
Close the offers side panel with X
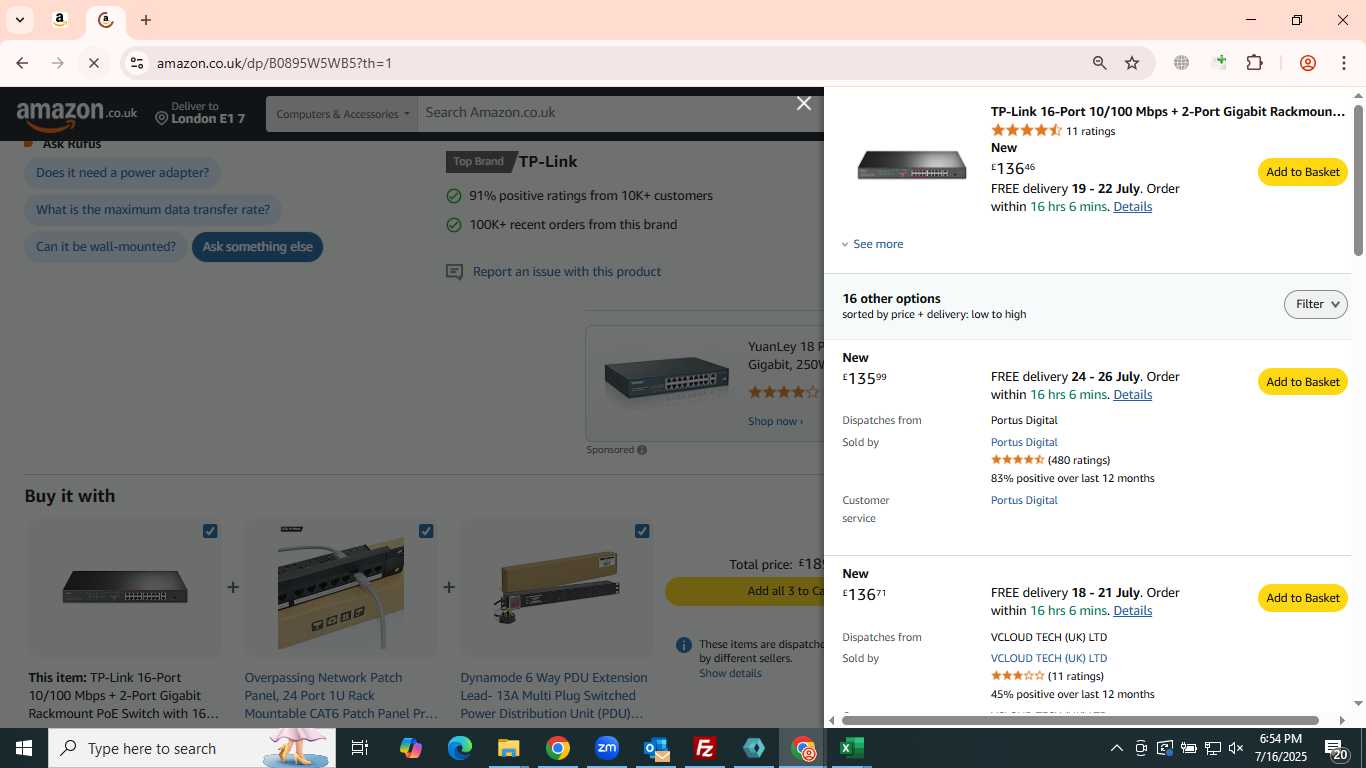803,103
